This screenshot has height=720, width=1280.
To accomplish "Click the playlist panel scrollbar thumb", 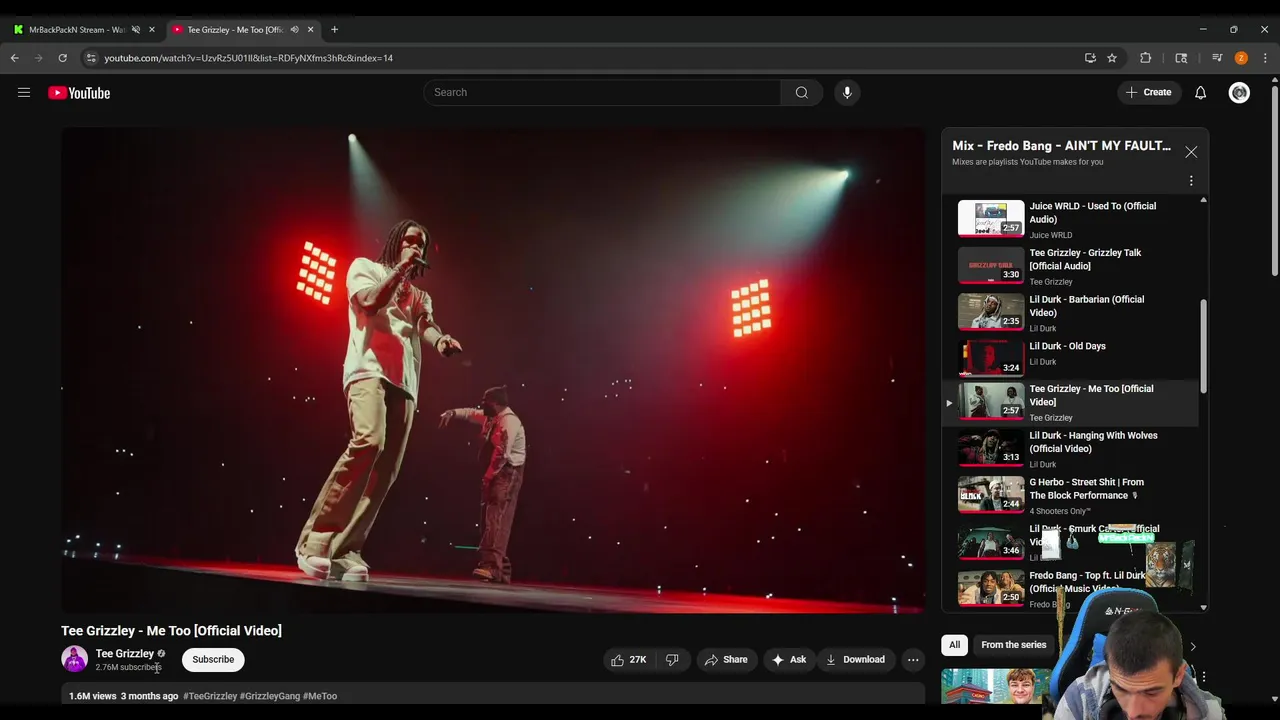I will tap(1203, 346).
